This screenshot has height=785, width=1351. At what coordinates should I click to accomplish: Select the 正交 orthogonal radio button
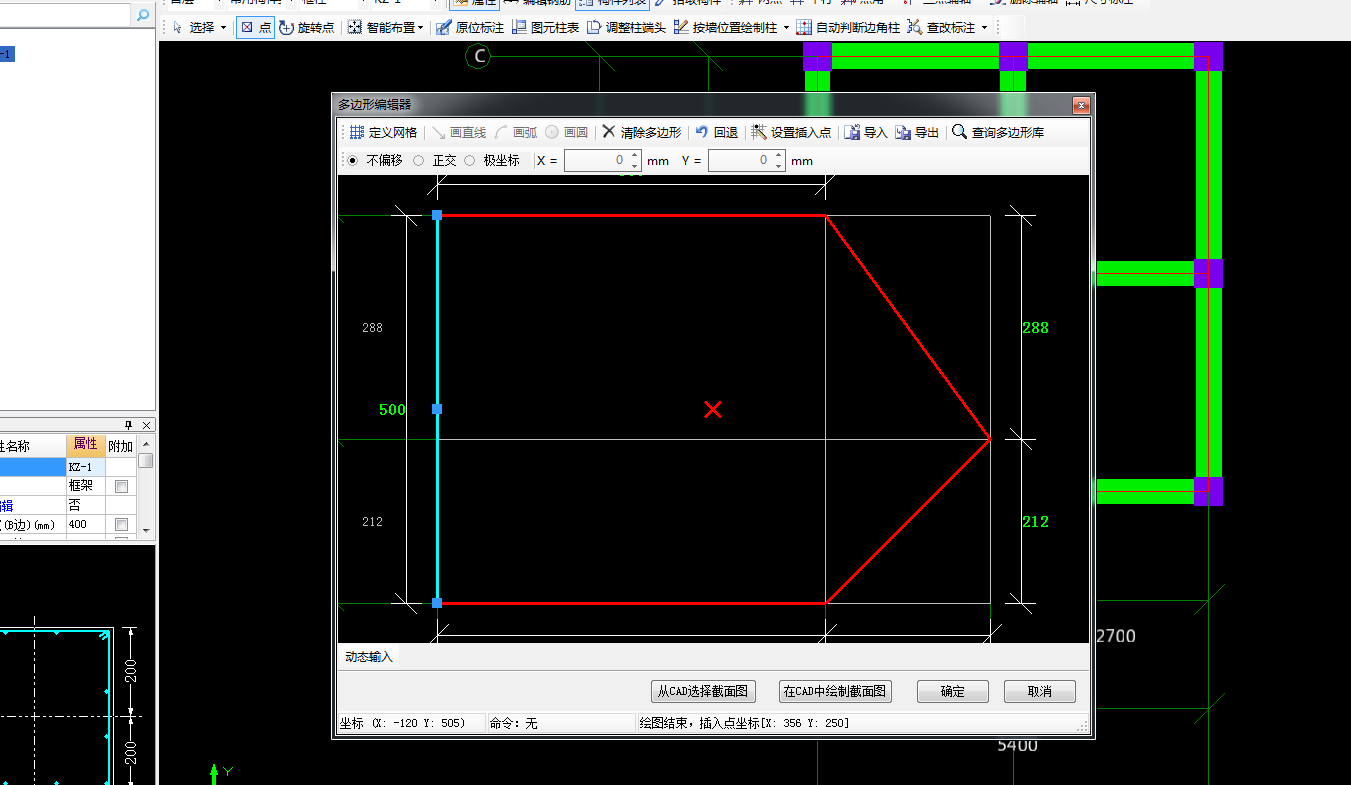coord(419,160)
